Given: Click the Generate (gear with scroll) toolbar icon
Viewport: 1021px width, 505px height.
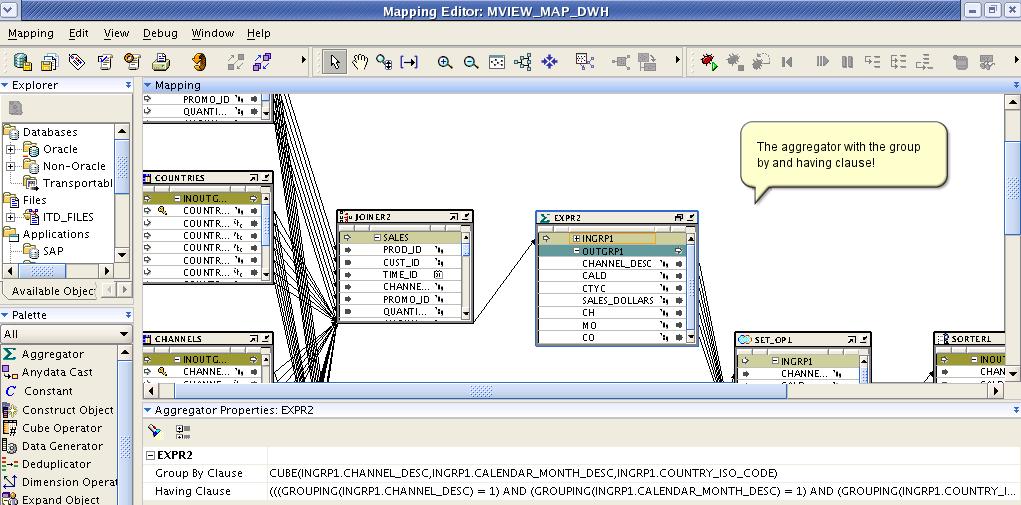Looking at the screenshot, I should [133, 62].
